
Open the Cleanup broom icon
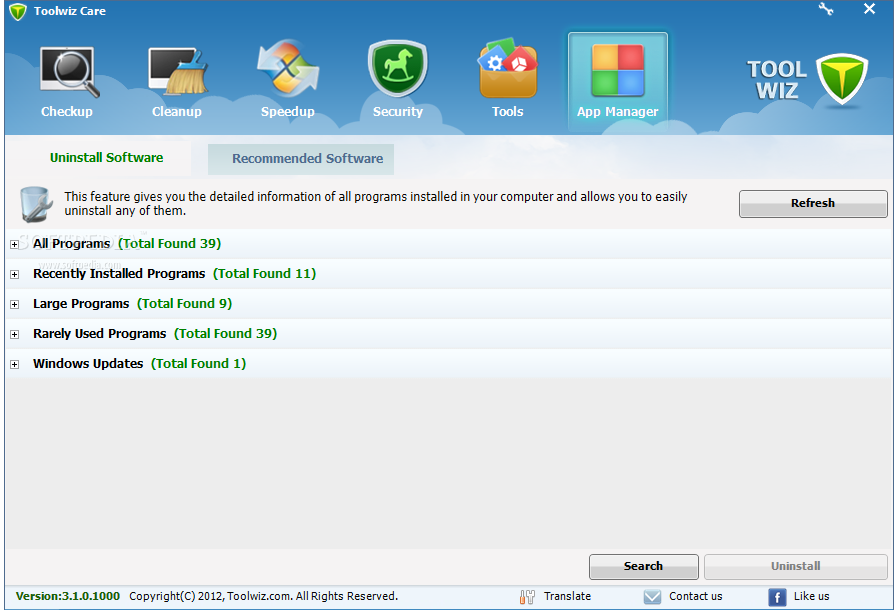click(x=178, y=71)
